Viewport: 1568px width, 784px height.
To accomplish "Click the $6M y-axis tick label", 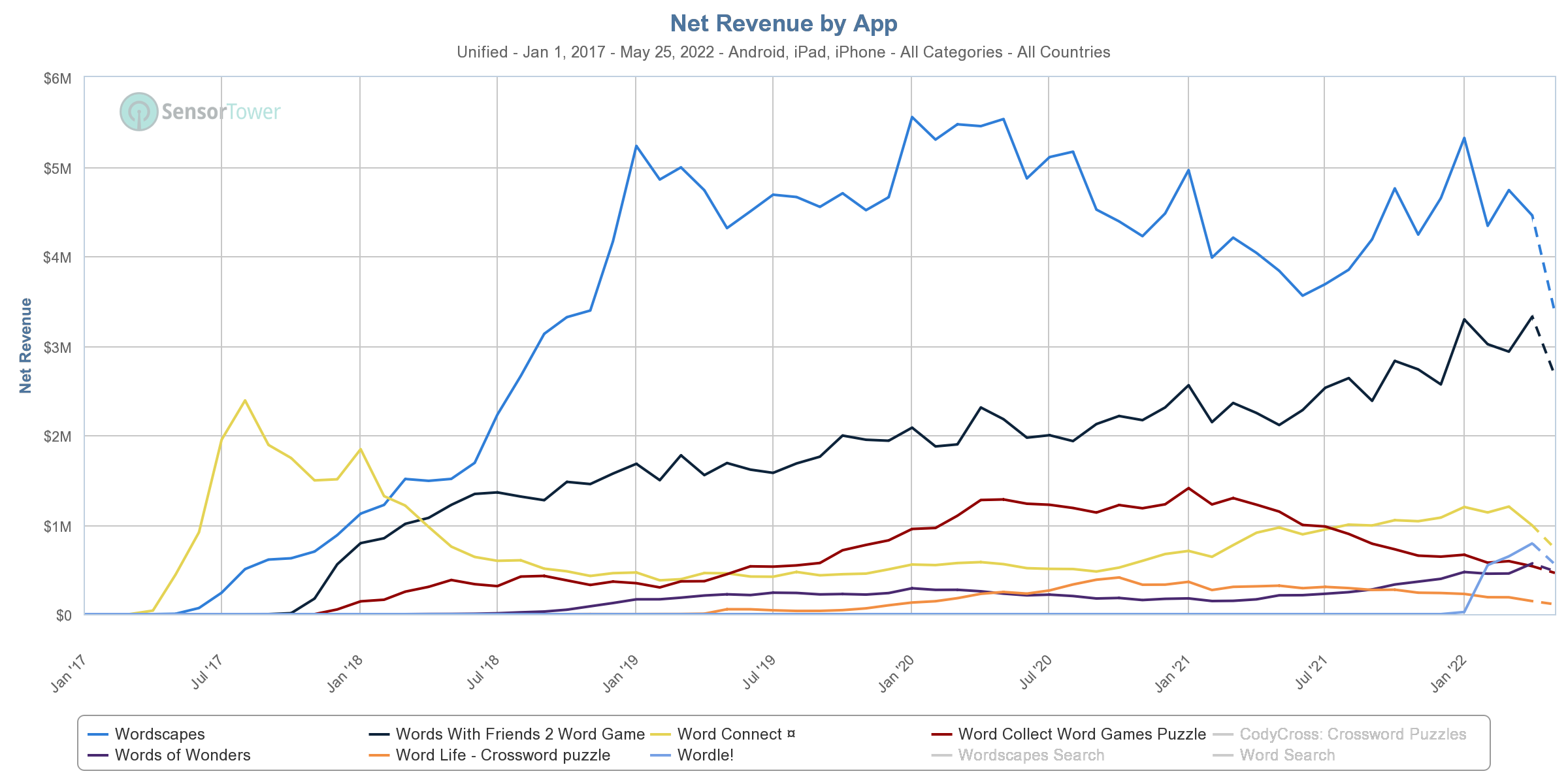I will (57, 79).
